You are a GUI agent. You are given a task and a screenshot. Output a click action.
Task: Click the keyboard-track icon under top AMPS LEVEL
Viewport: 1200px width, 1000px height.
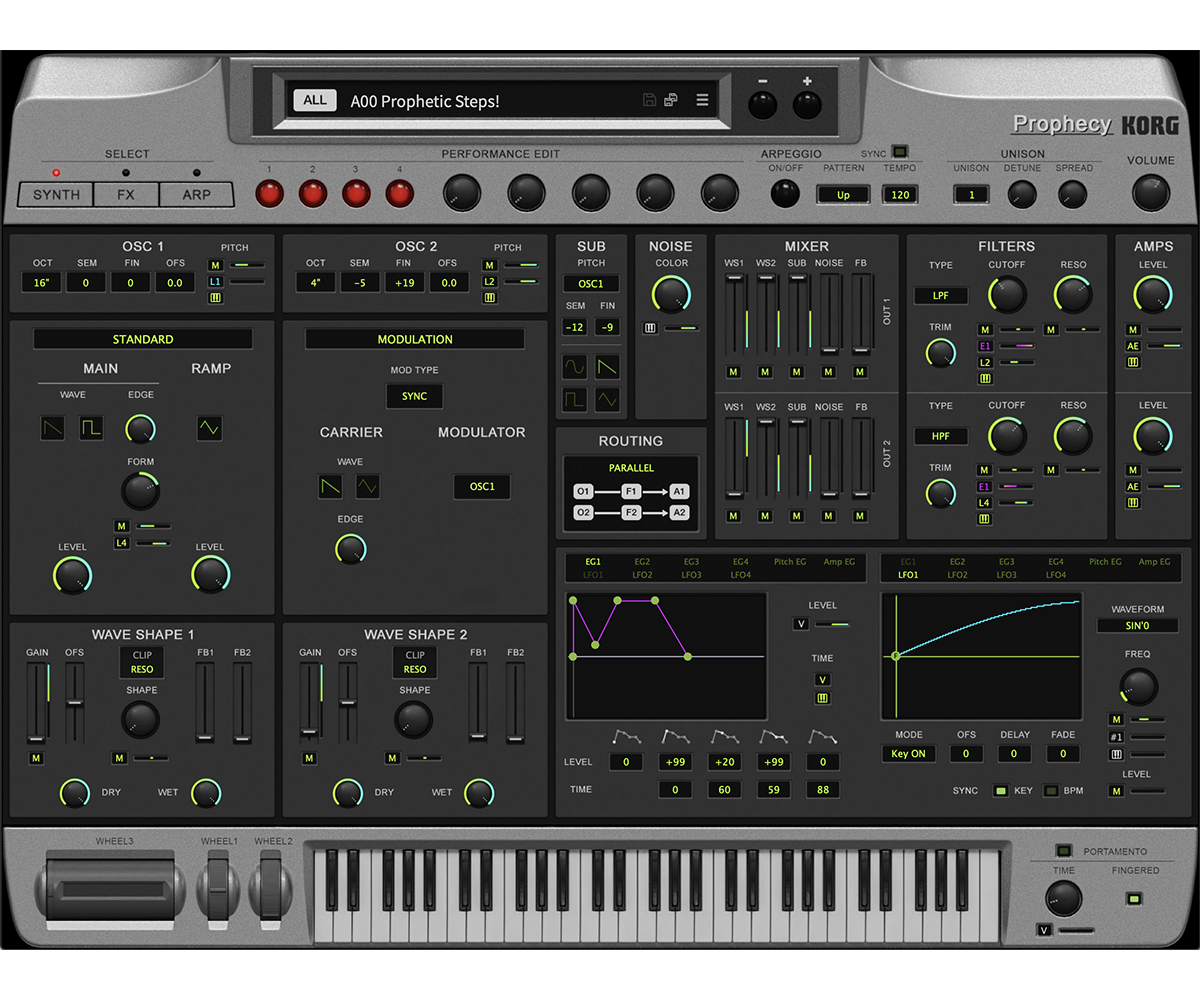[1133, 362]
